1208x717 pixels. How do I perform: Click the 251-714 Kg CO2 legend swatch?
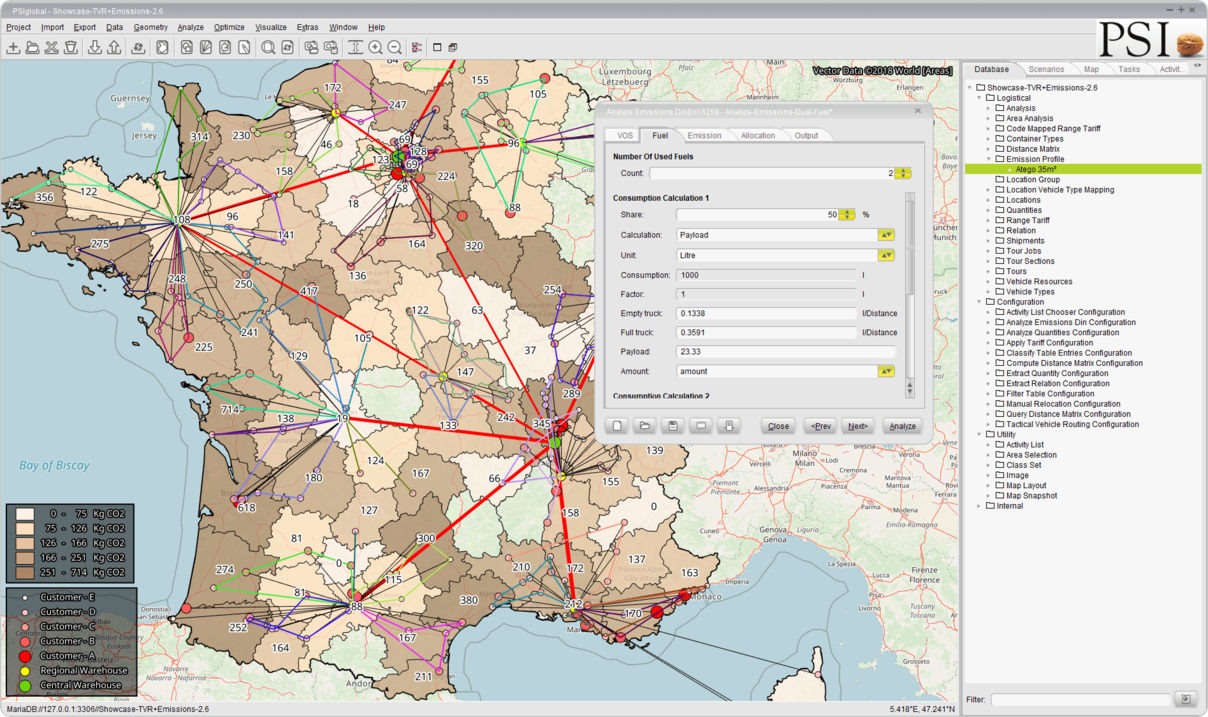24,573
